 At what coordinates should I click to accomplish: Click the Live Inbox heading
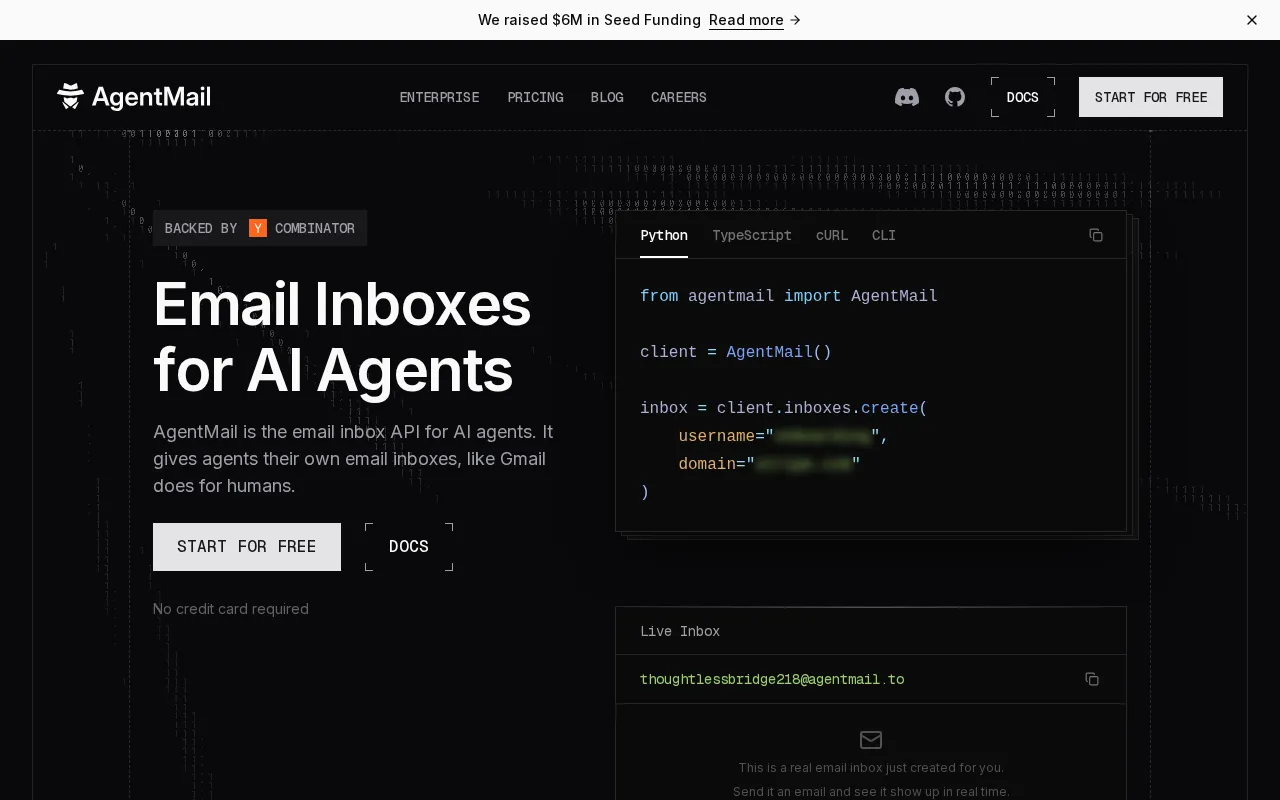[x=680, y=631]
